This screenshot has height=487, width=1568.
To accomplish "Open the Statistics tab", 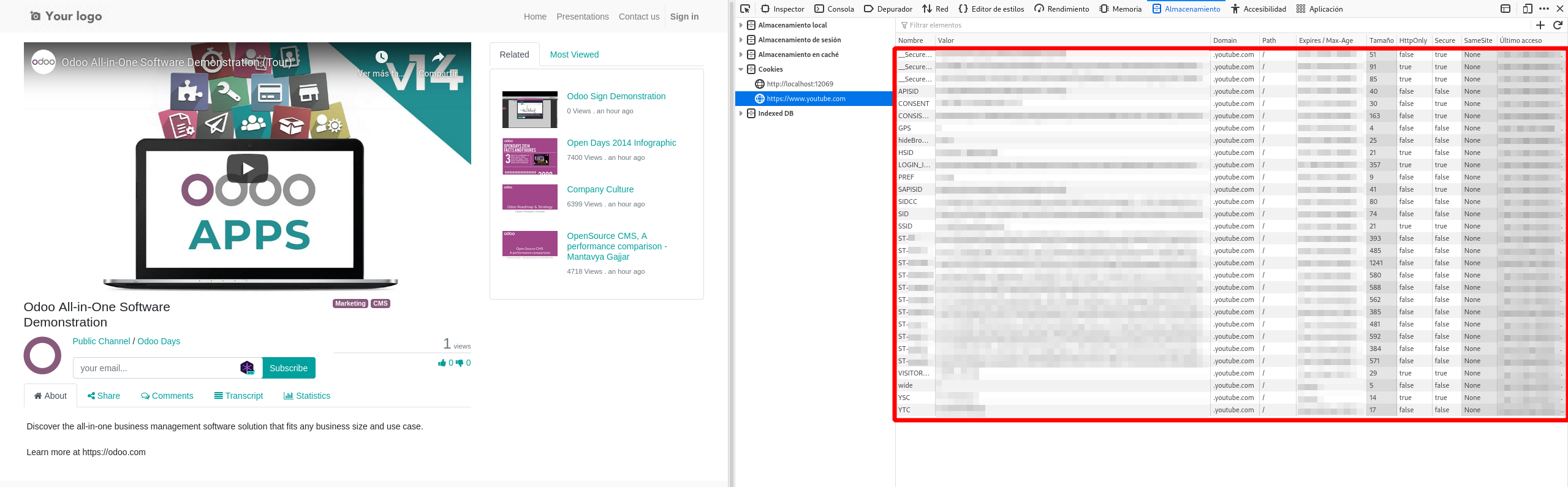I will 307,396.
